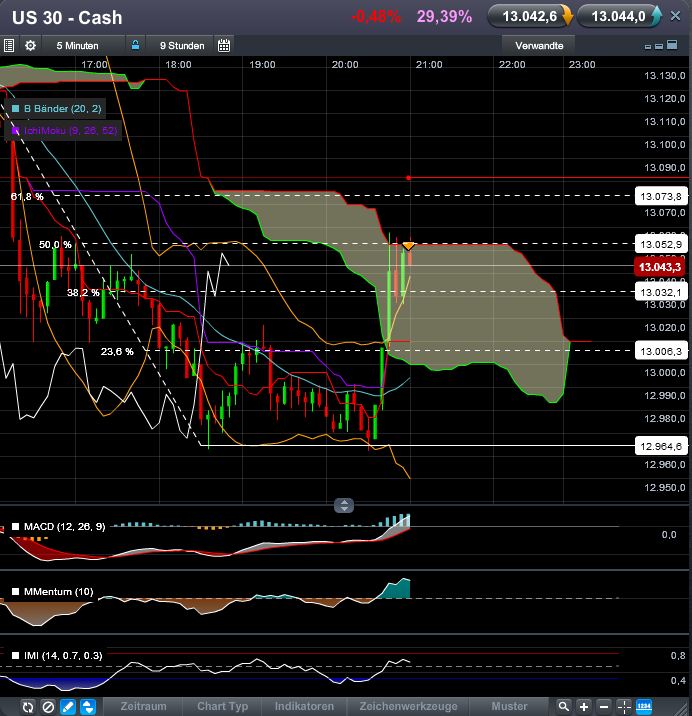
Task: Zoom out with the minus icon
Action: point(605,706)
